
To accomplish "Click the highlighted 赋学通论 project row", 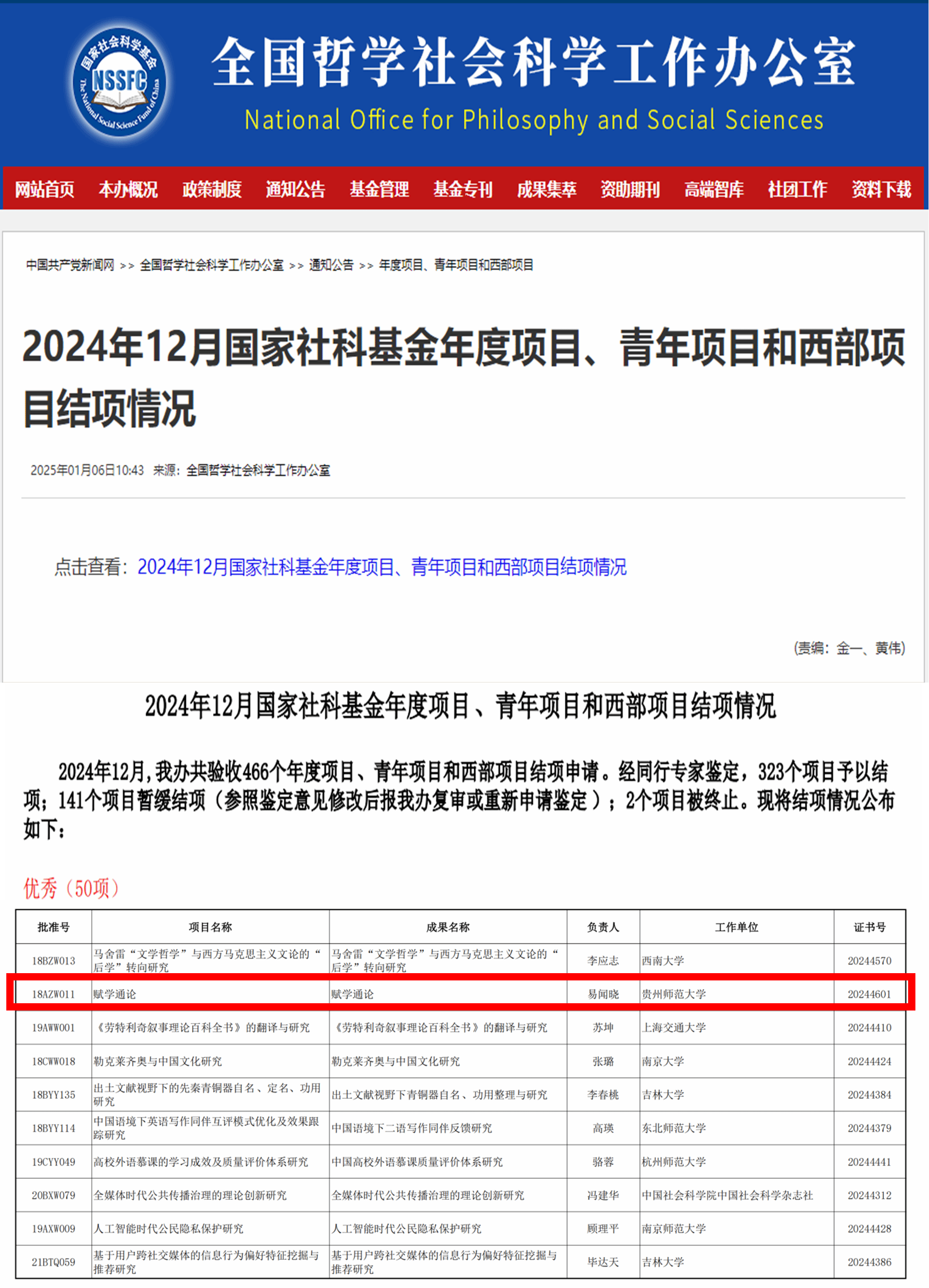I will (x=460, y=994).
